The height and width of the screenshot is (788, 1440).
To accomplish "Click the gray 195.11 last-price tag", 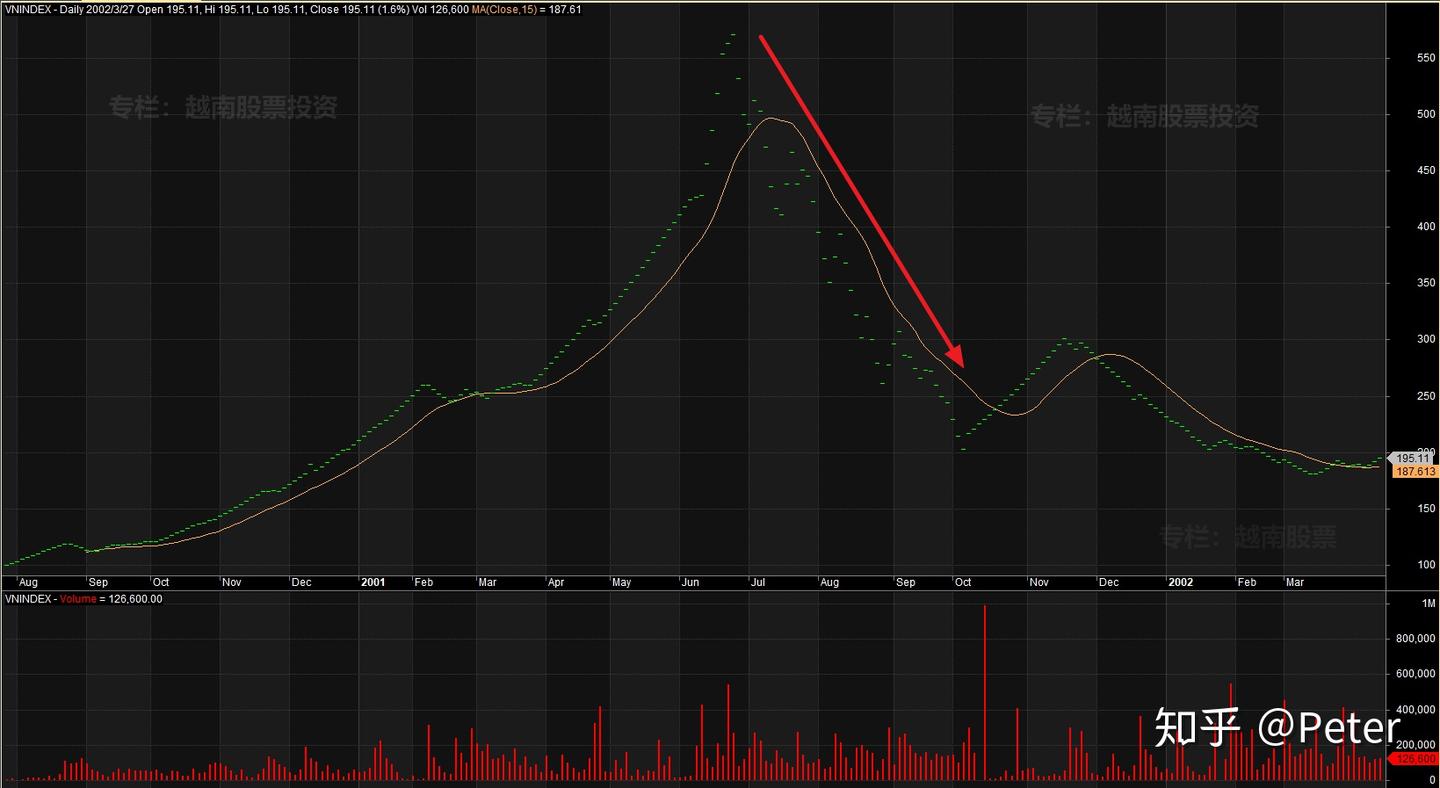I will coord(1409,457).
